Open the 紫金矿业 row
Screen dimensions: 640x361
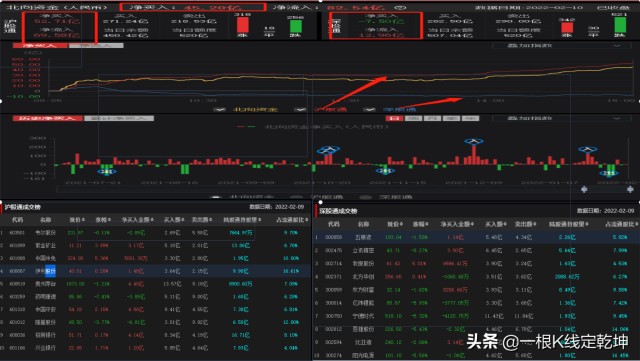(155, 245)
